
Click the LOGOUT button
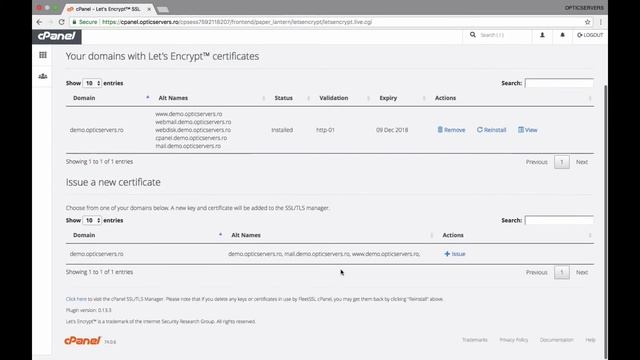point(590,35)
